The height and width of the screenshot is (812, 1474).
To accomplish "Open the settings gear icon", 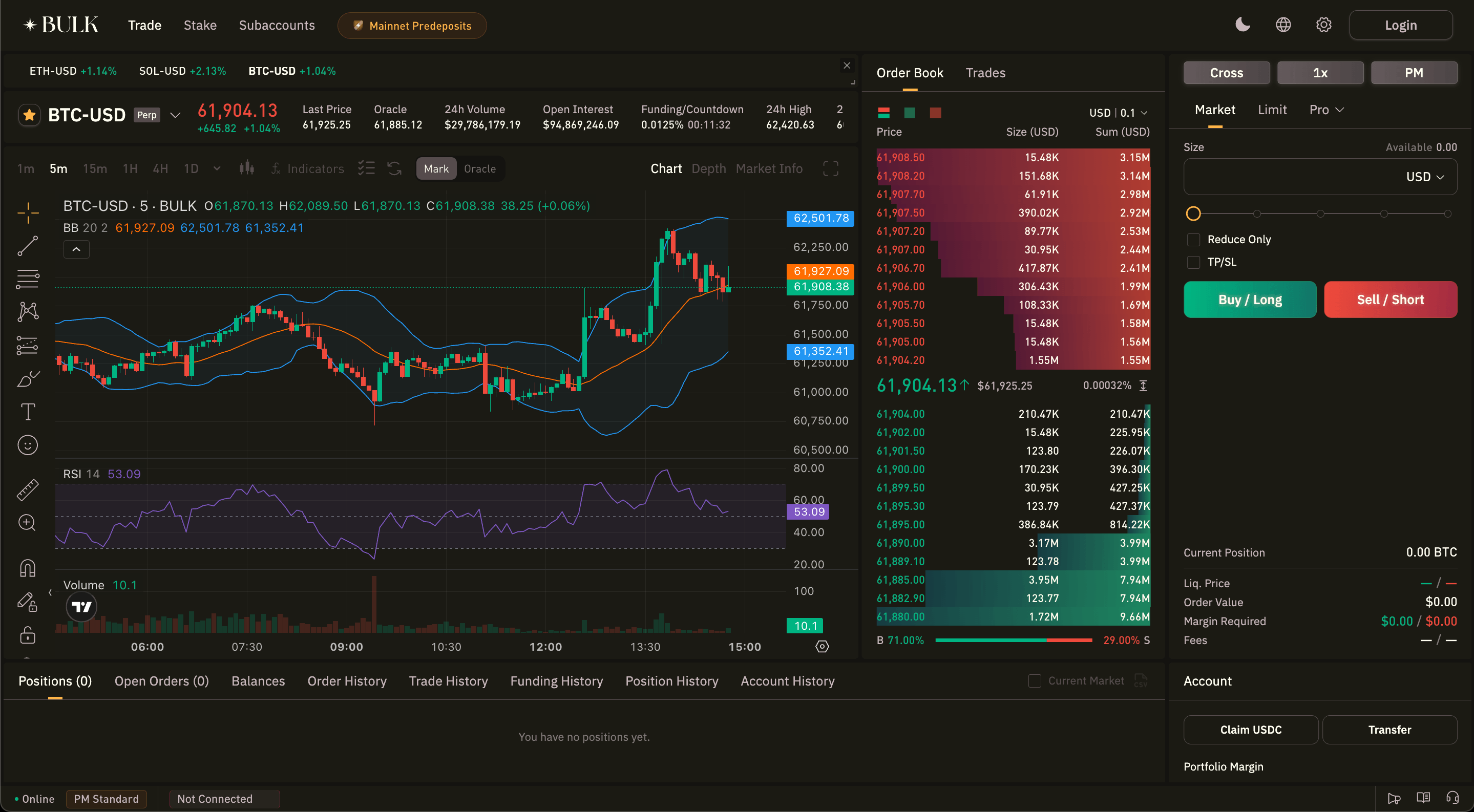I will 1323,25.
